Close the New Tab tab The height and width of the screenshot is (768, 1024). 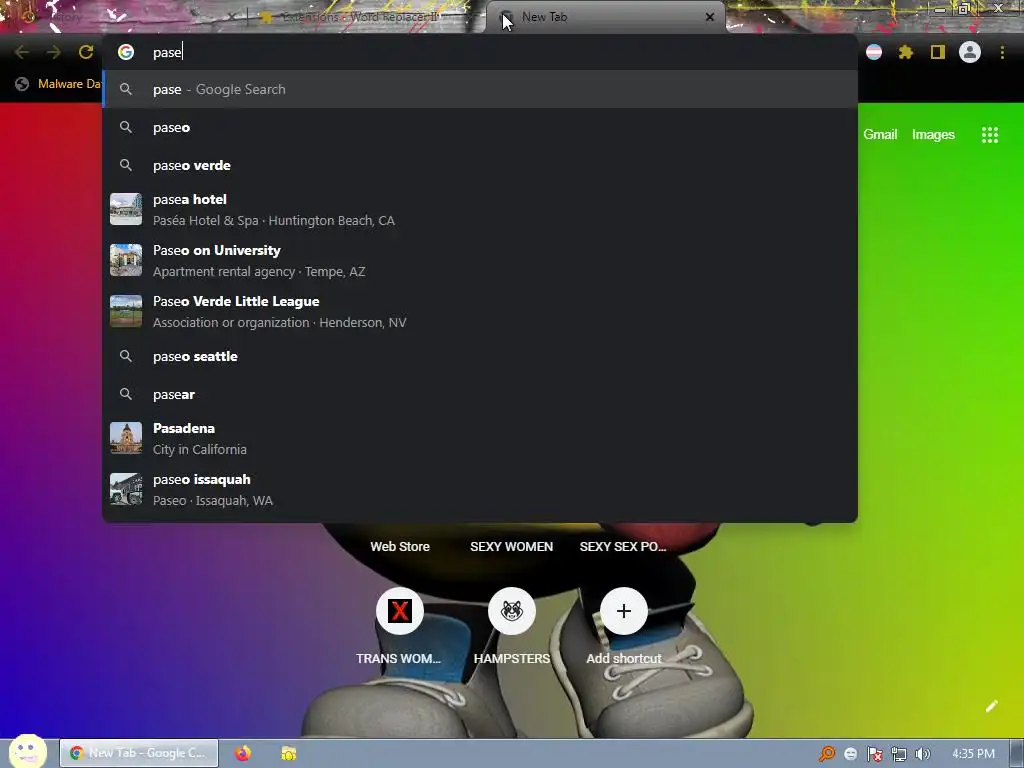710,17
